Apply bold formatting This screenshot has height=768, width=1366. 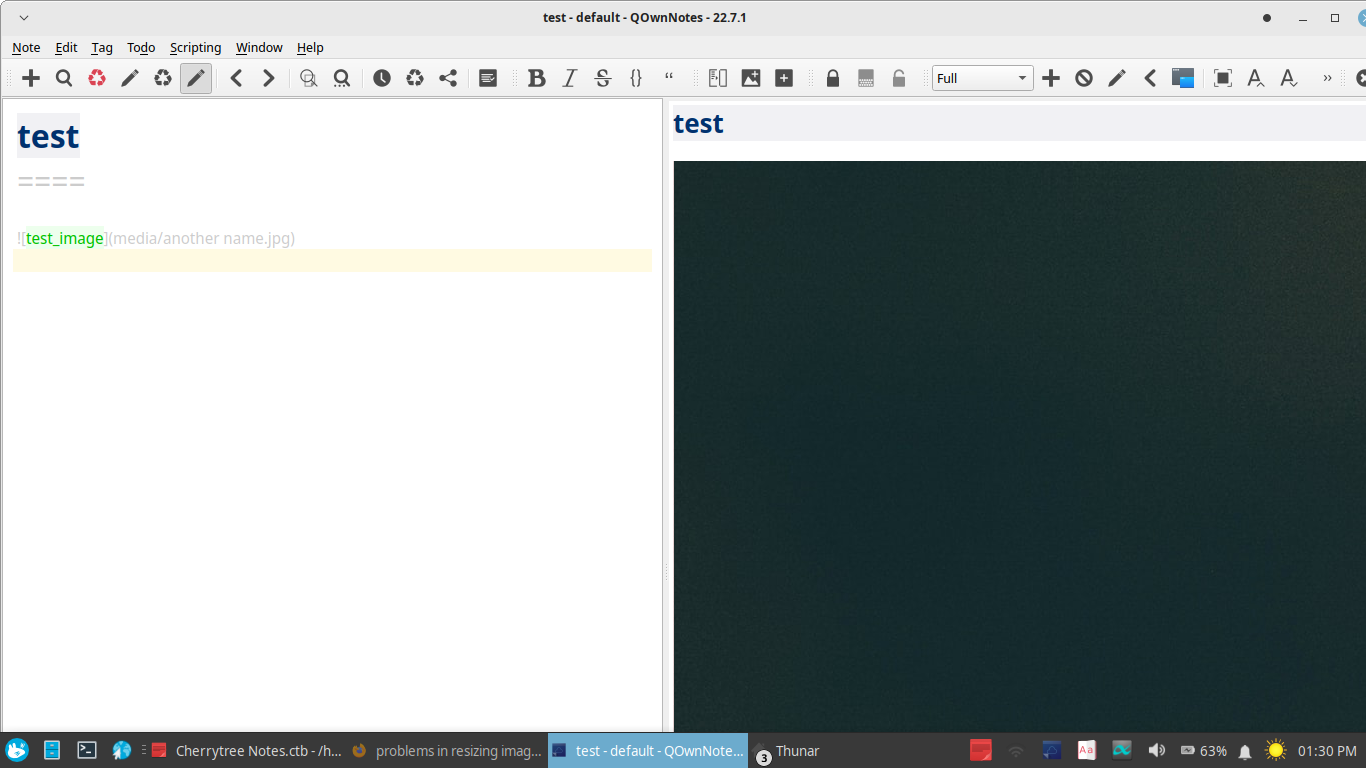pos(537,78)
